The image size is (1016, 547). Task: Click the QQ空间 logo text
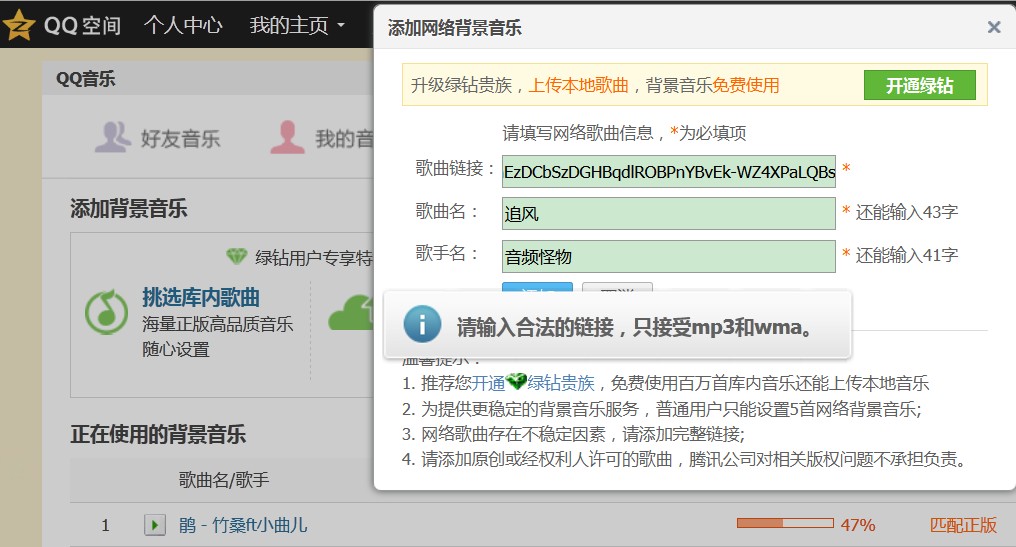coord(82,25)
